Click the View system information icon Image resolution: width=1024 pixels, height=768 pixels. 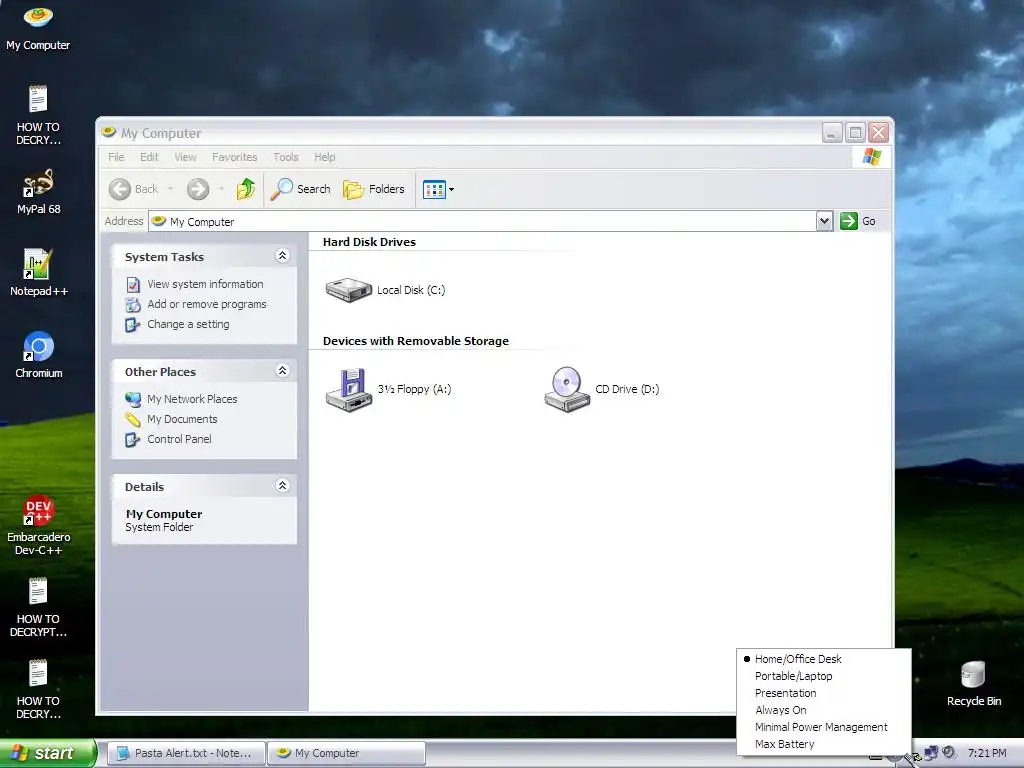click(133, 285)
